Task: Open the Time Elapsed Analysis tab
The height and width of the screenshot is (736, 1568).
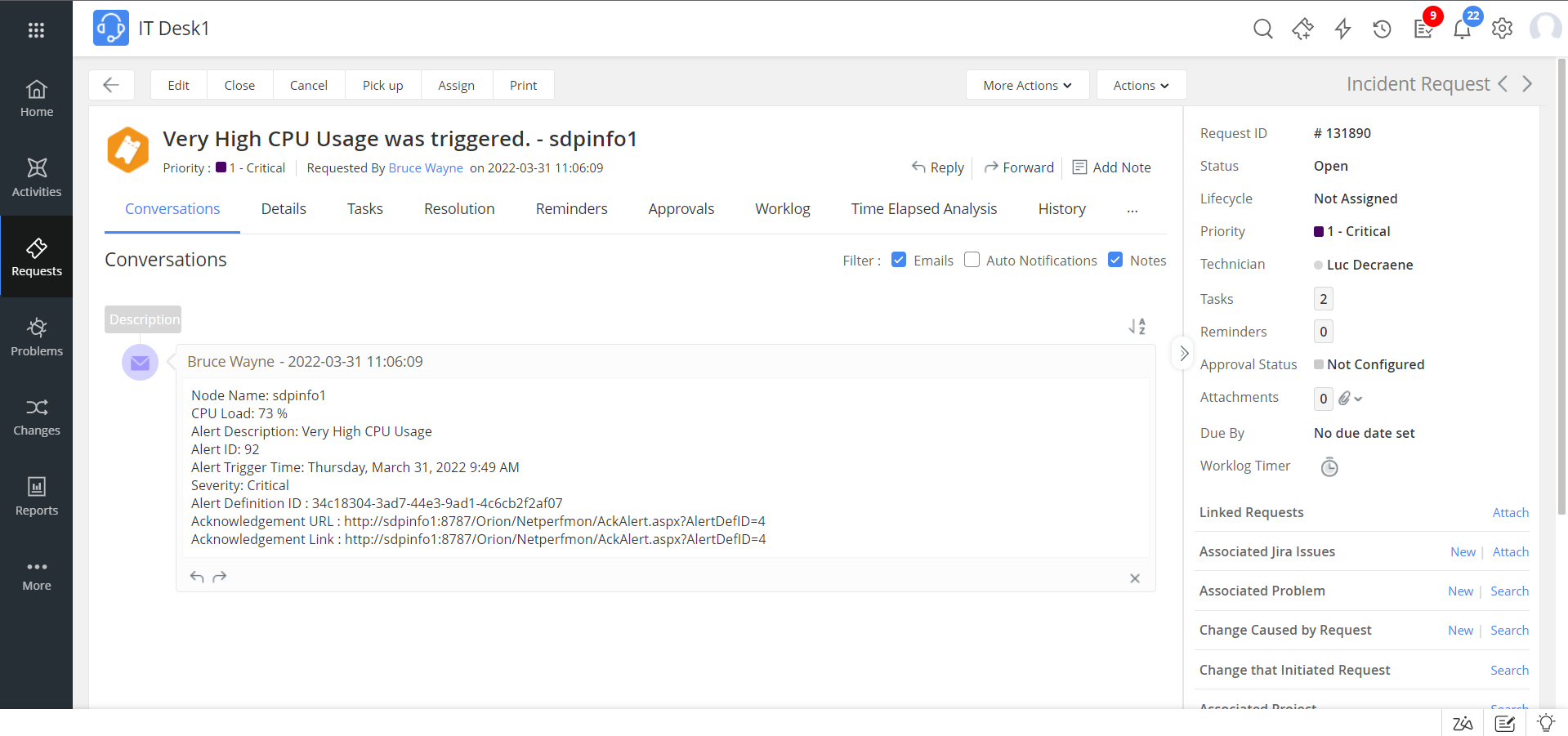Action: click(924, 208)
